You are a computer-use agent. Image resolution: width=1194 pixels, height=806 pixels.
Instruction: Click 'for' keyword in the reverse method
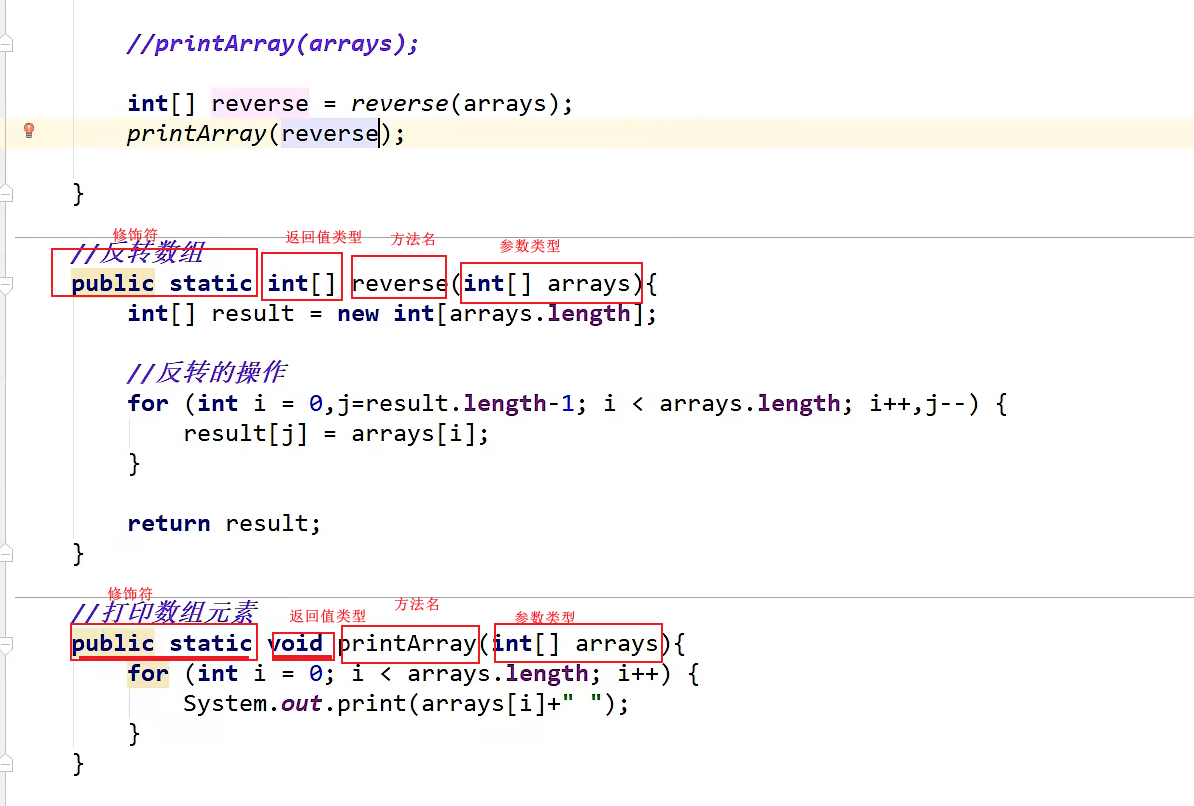148,404
